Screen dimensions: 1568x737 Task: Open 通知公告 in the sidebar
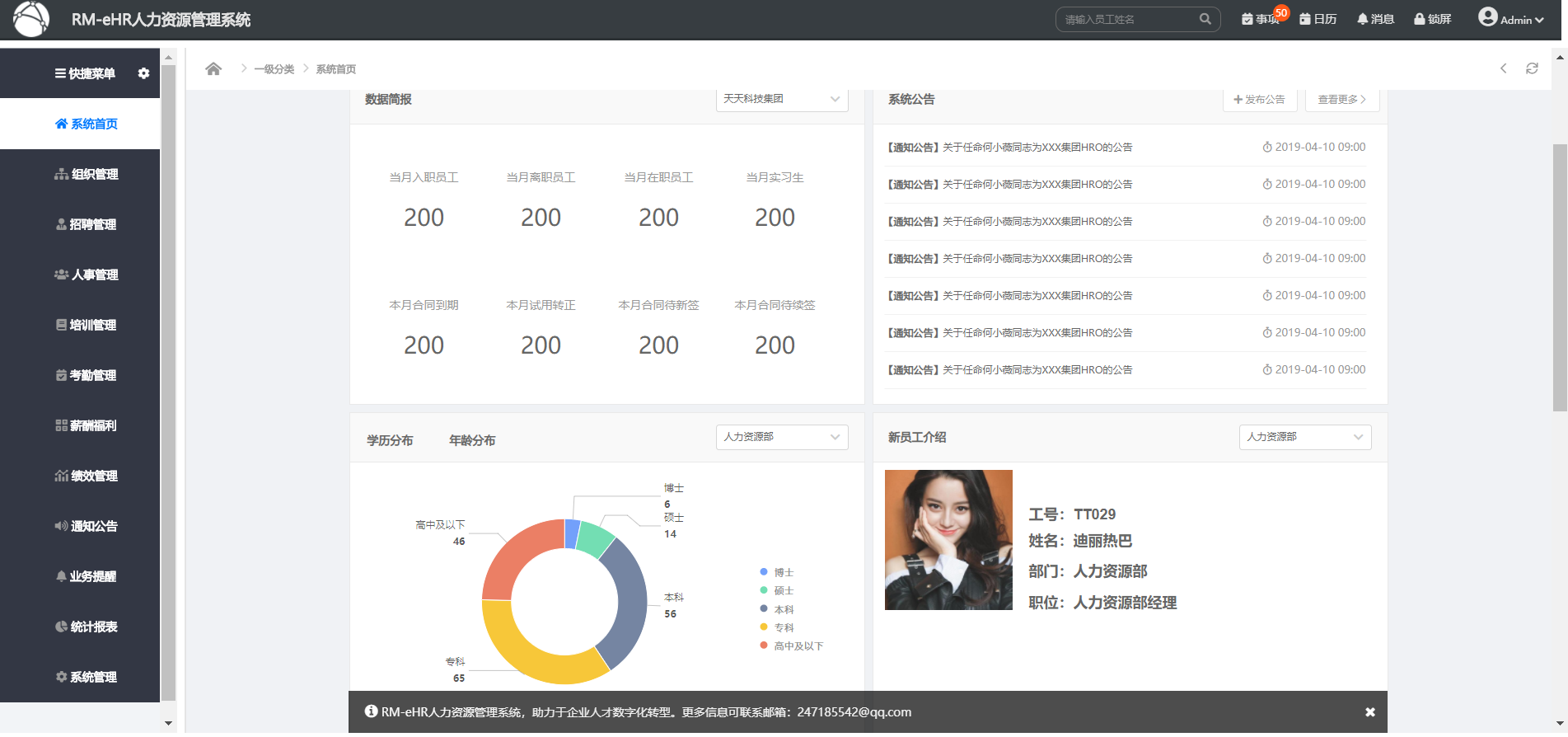point(80,526)
